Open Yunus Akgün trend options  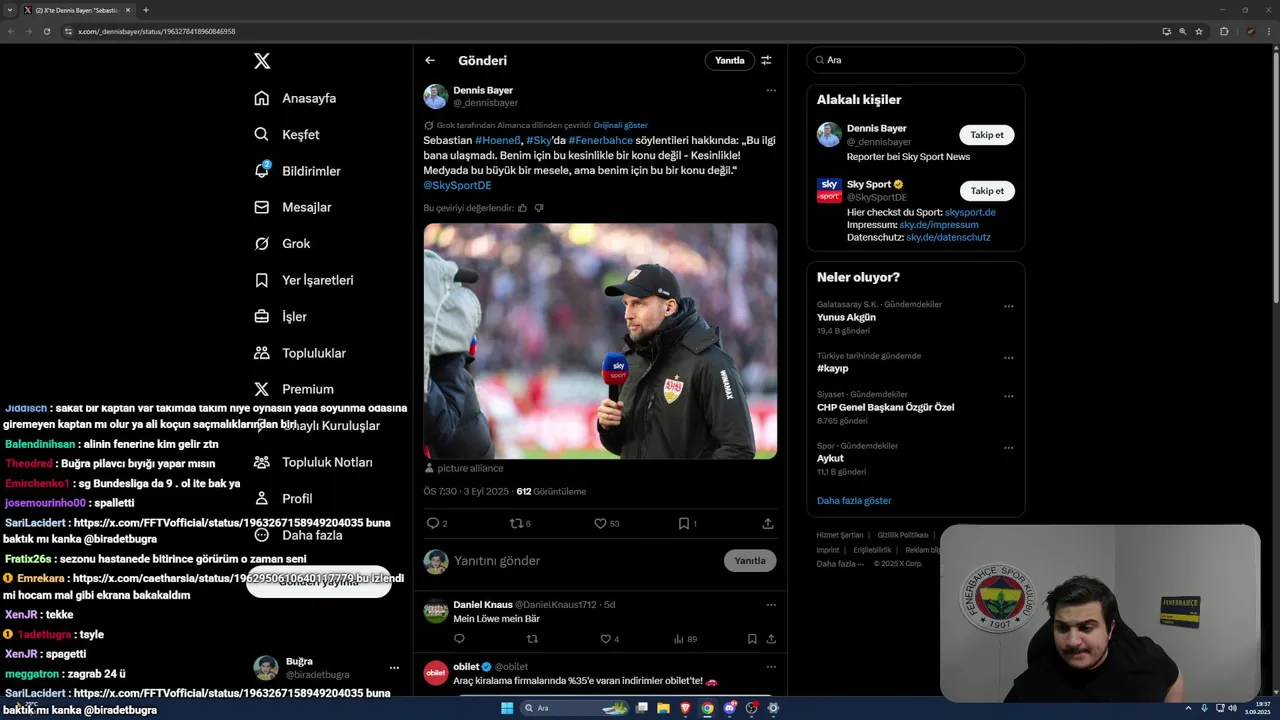coord(1009,307)
